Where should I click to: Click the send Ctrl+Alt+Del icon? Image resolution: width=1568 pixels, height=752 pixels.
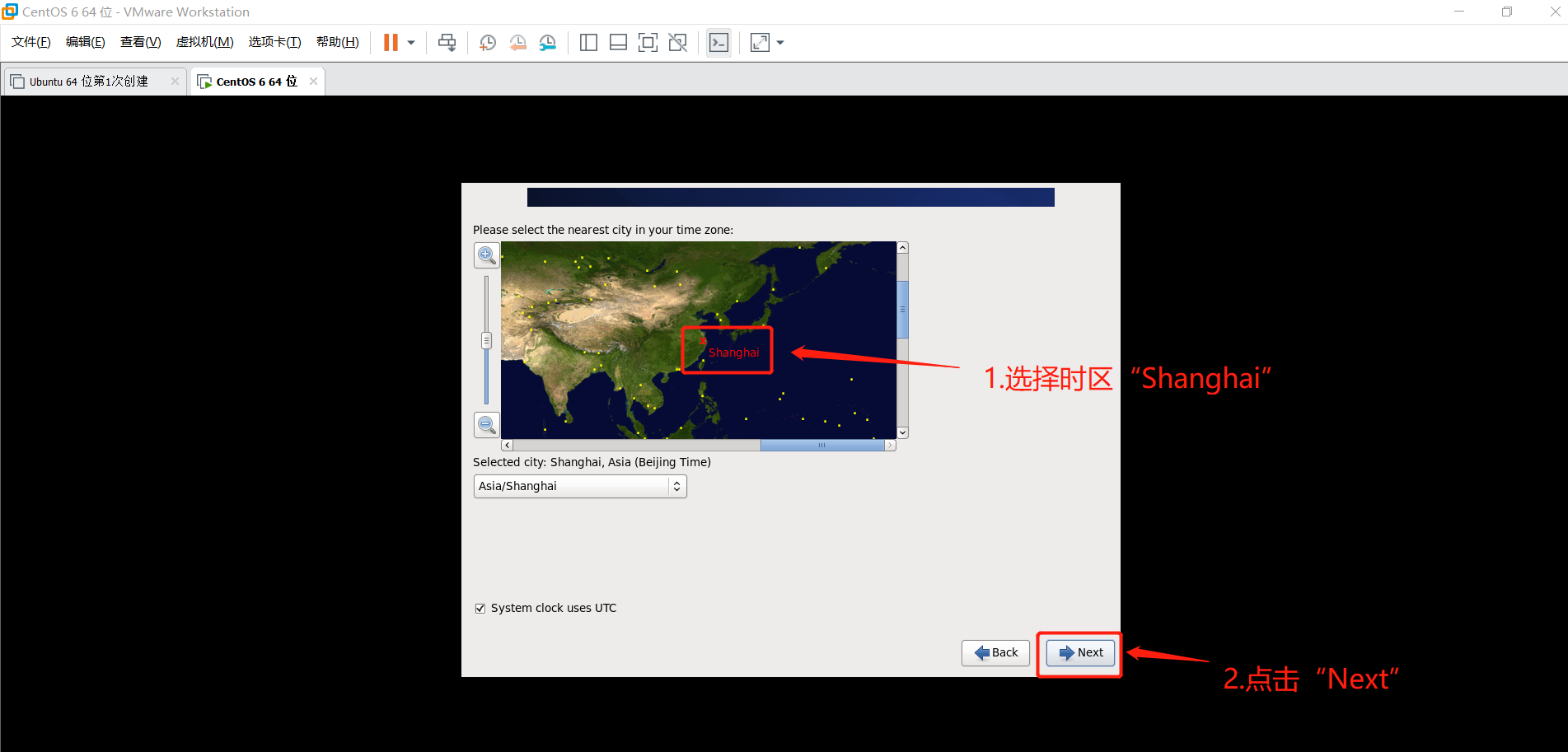click(x=447, y=43)
